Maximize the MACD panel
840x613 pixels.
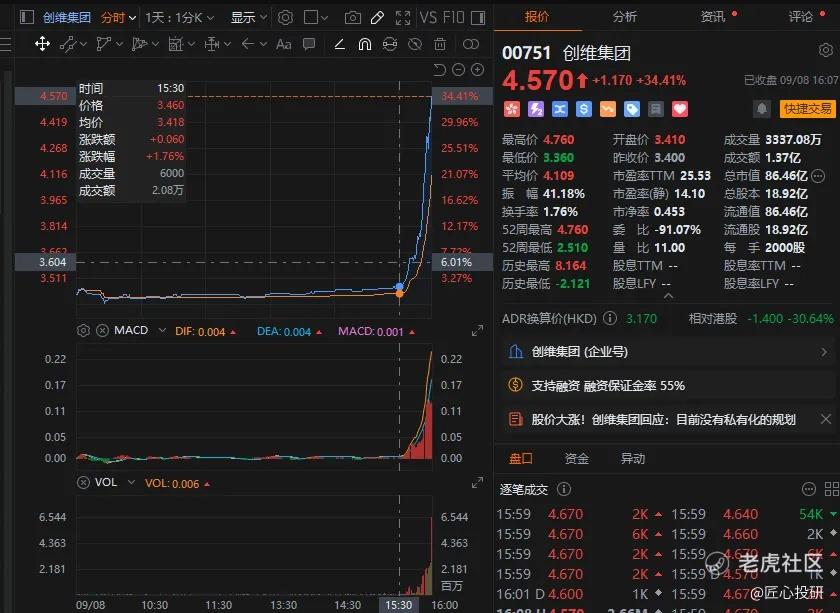click(x=477, y=331)
